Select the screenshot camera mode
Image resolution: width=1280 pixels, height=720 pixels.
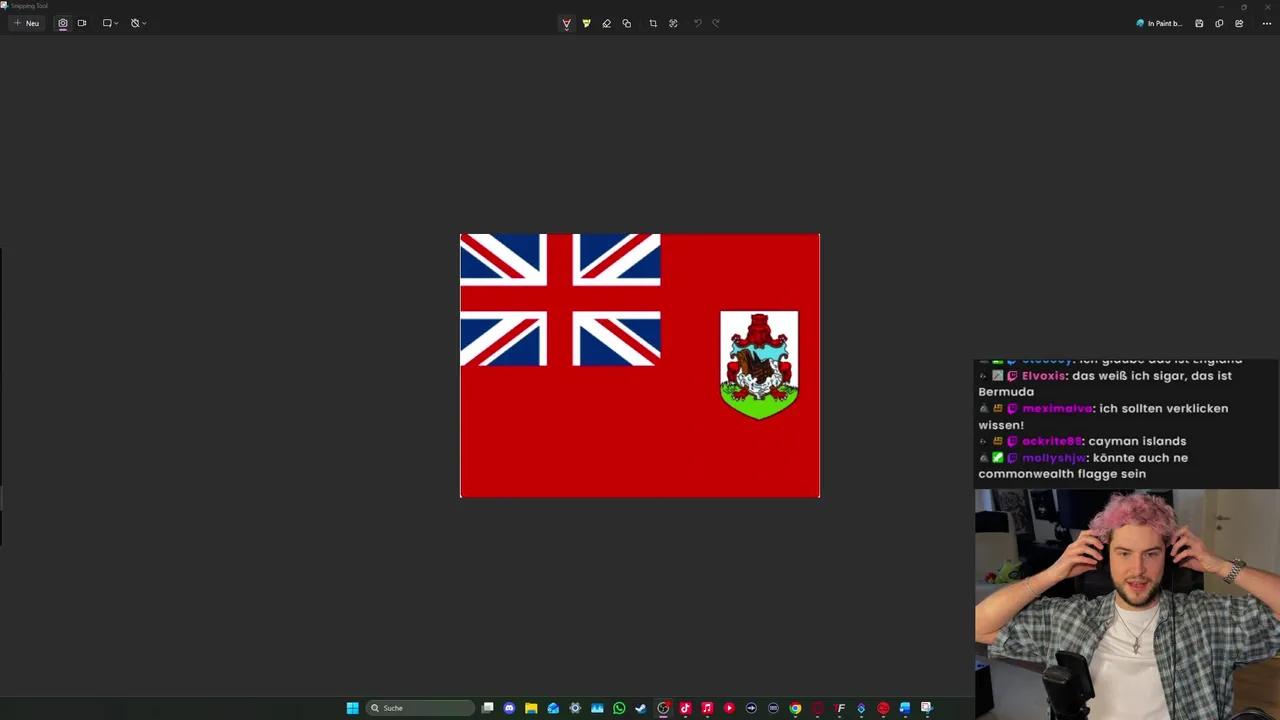coord(63,23)
